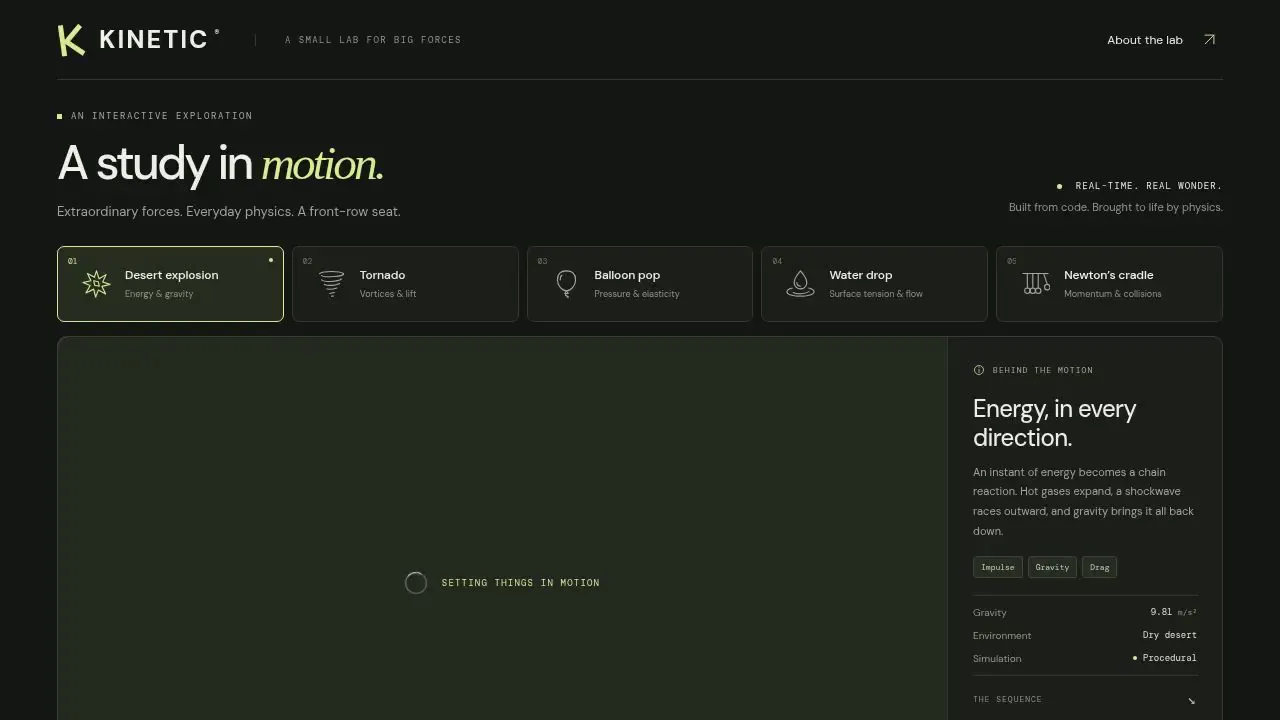Viewport: 1280px width, 720px height.
Task: Click the "Simulation" row label
Action: tap(997, 659)
